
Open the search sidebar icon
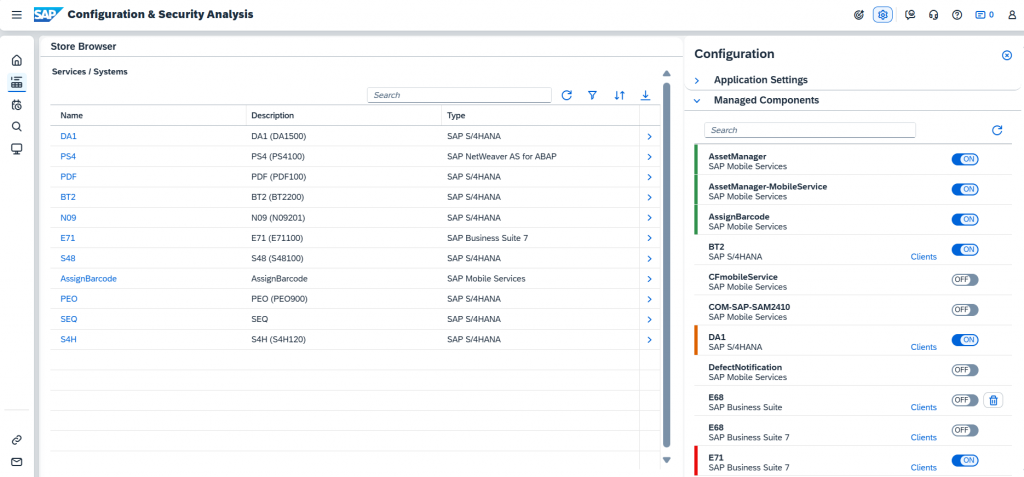click(17, 127)
